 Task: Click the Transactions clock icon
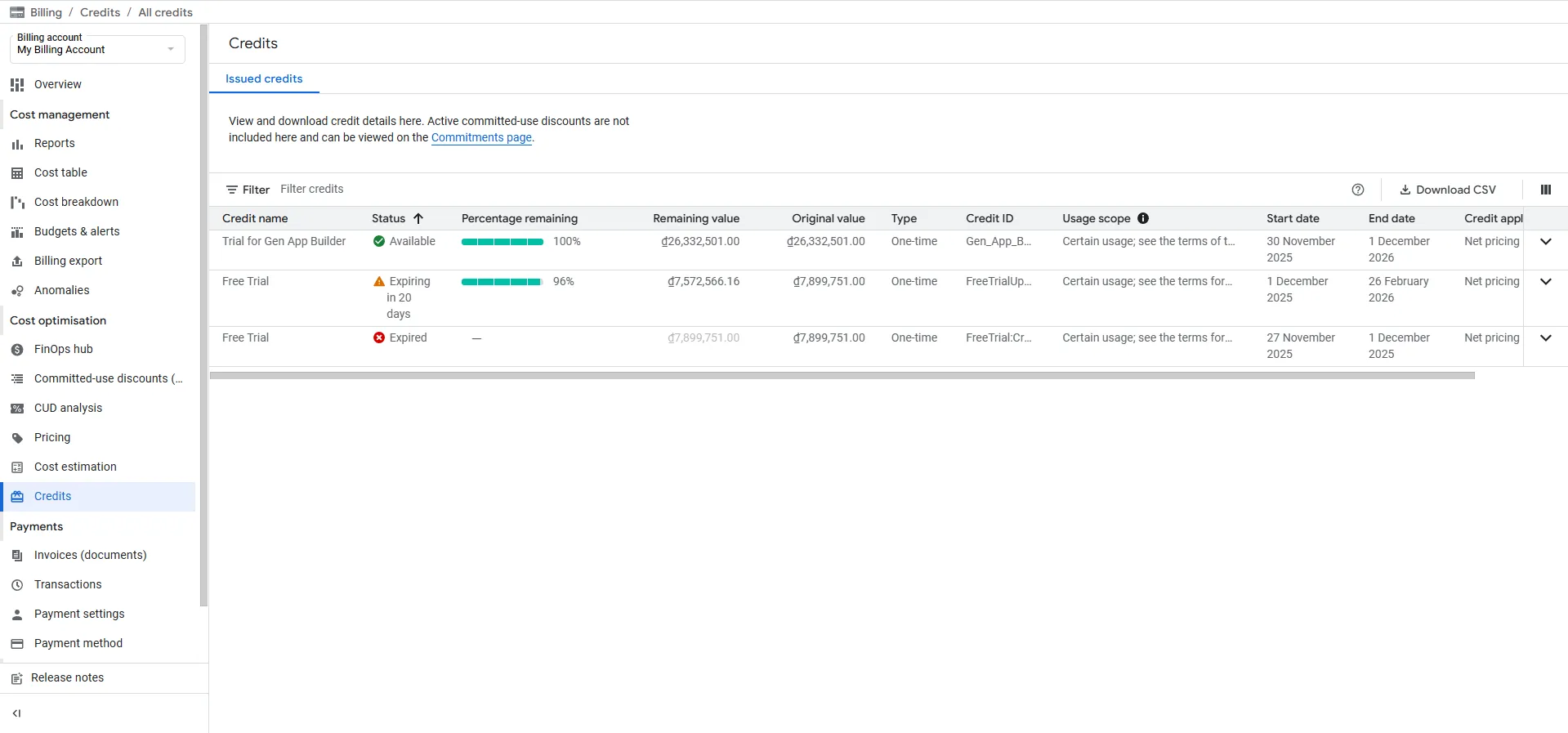(17, 585)
